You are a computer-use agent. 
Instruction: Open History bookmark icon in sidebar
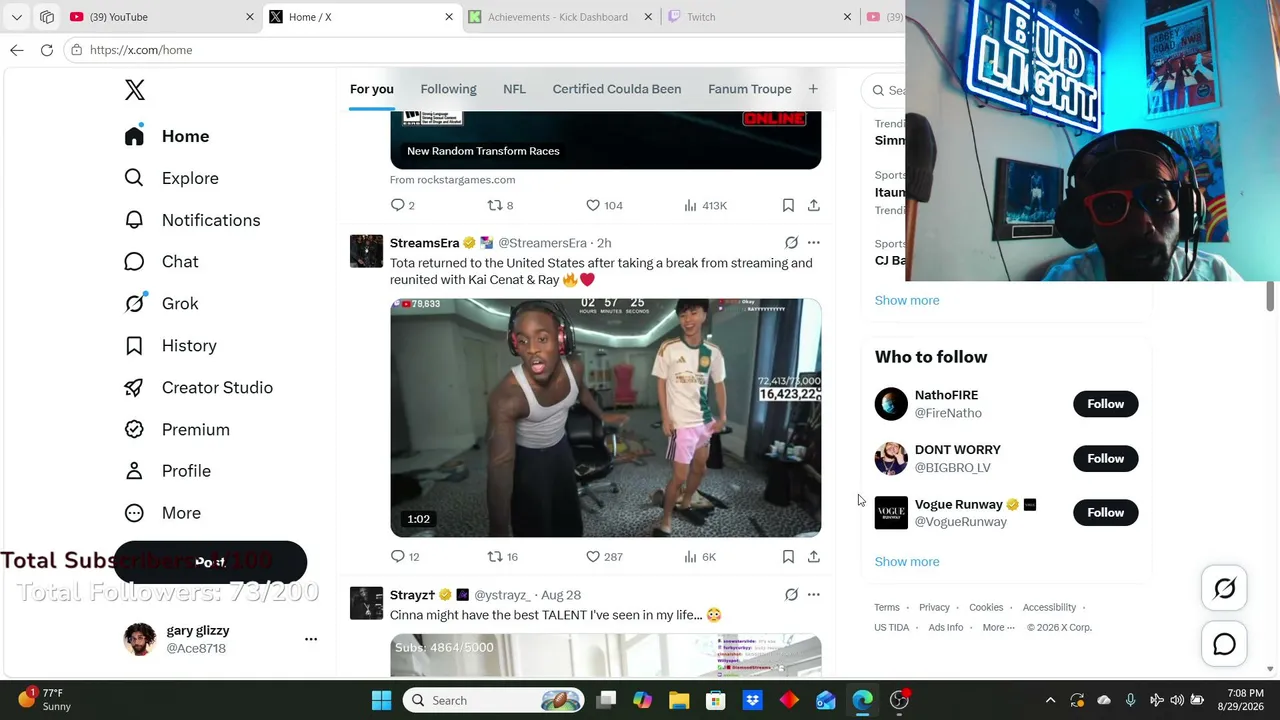pos(134,346)
